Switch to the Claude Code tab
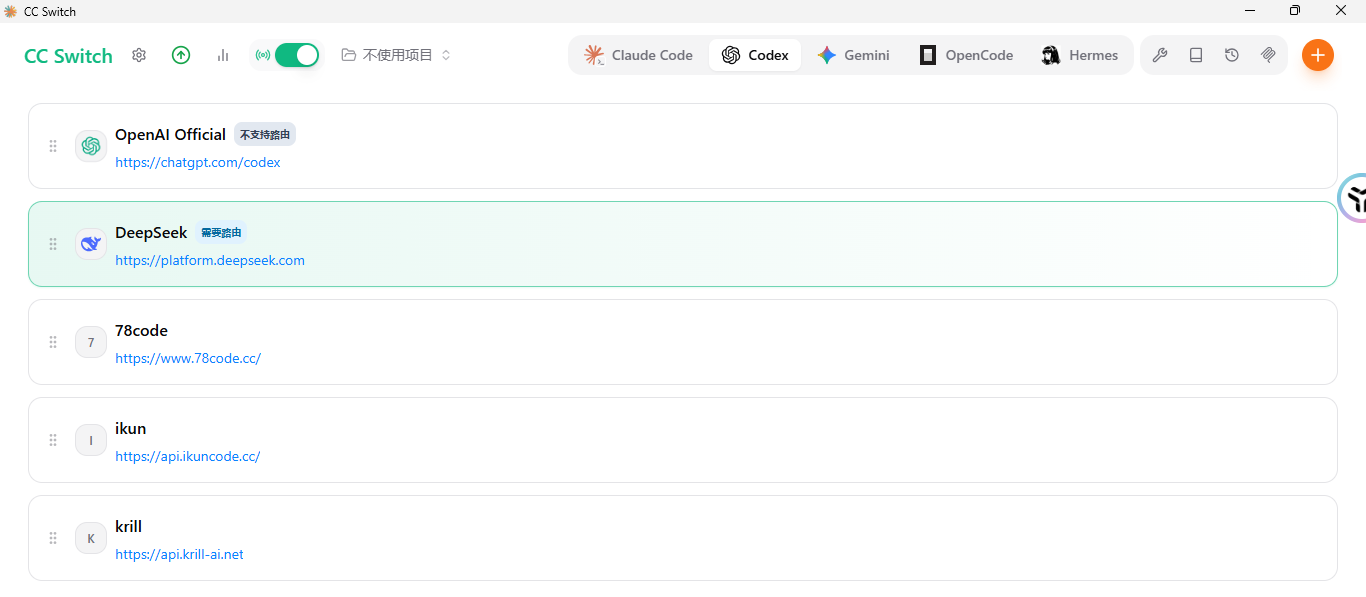1366x597 pixels. 639,55
